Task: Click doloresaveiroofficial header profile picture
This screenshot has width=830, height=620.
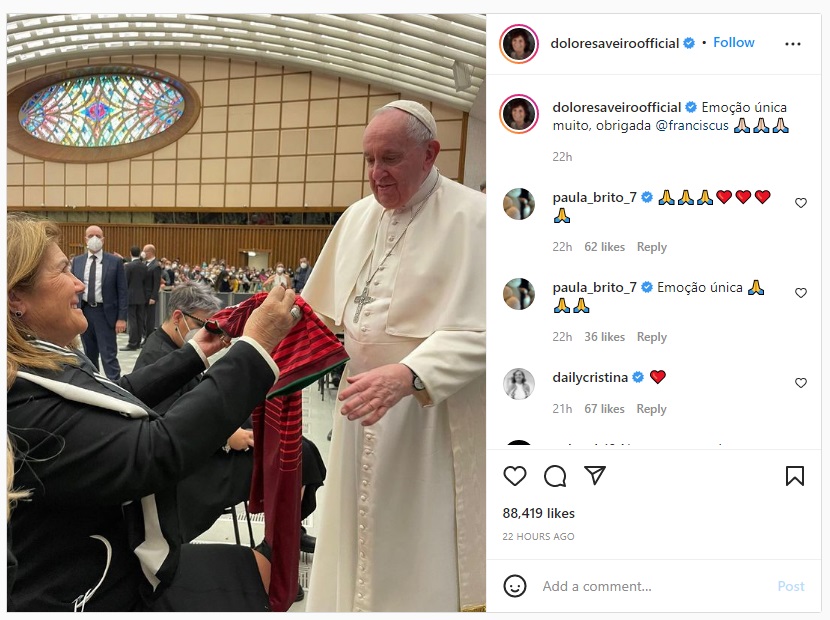Action: tap(519, 44)
